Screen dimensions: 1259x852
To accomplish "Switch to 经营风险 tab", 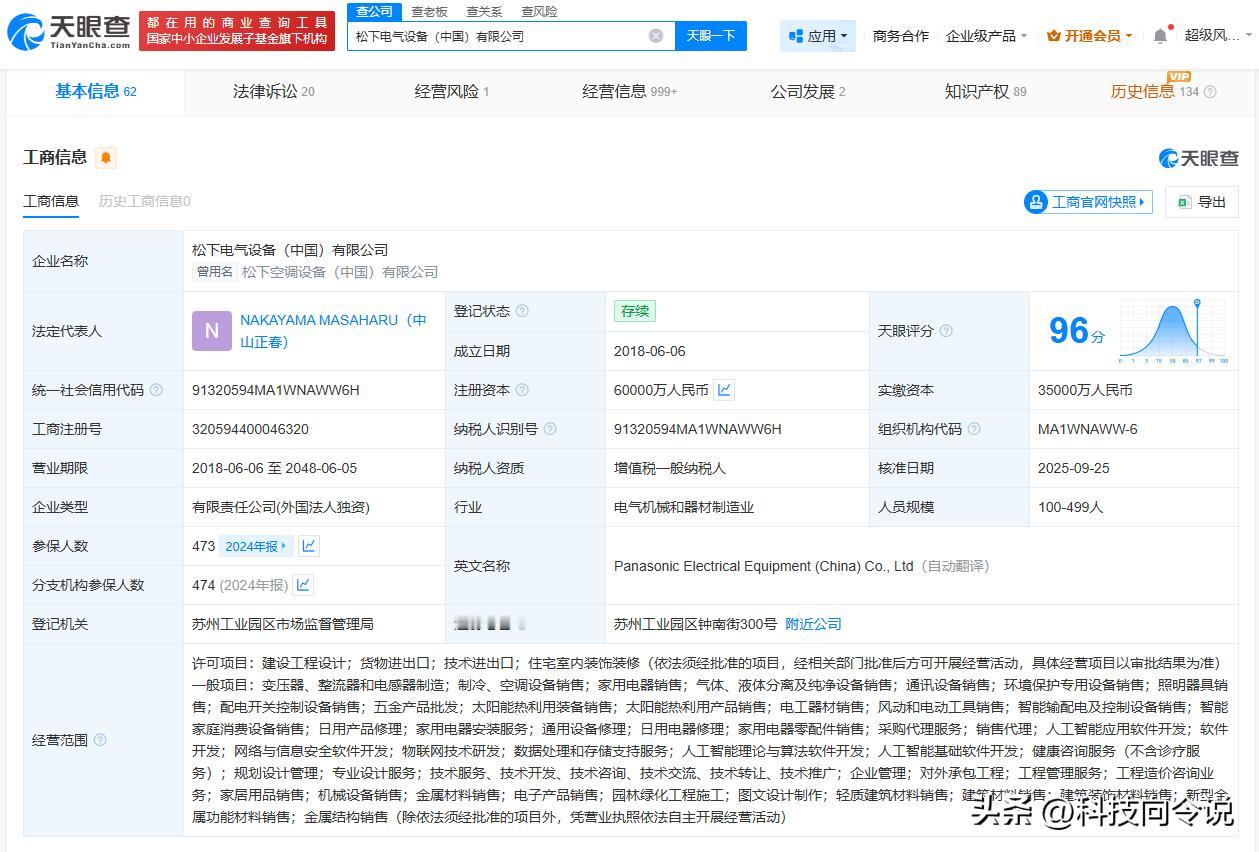I will tap(452, 92).
